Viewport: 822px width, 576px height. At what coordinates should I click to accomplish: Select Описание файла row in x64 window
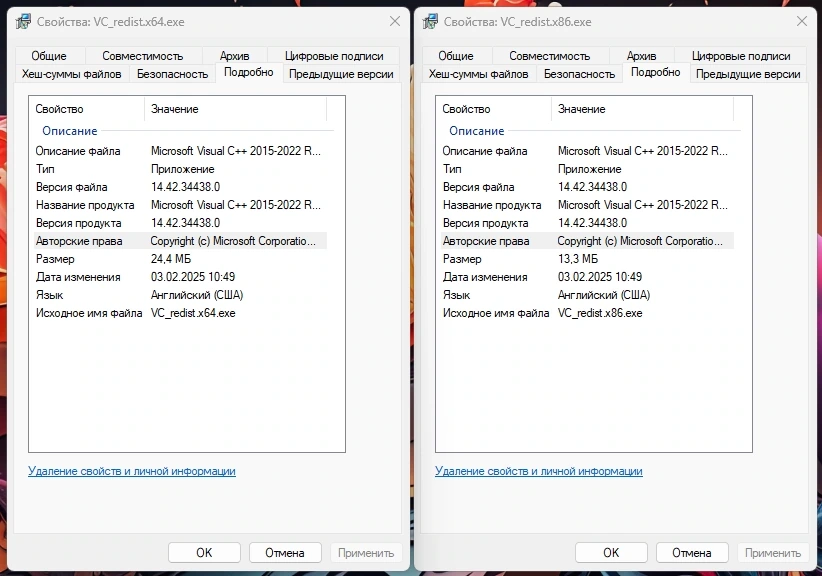pyautogui.click(x=180, y=151)
